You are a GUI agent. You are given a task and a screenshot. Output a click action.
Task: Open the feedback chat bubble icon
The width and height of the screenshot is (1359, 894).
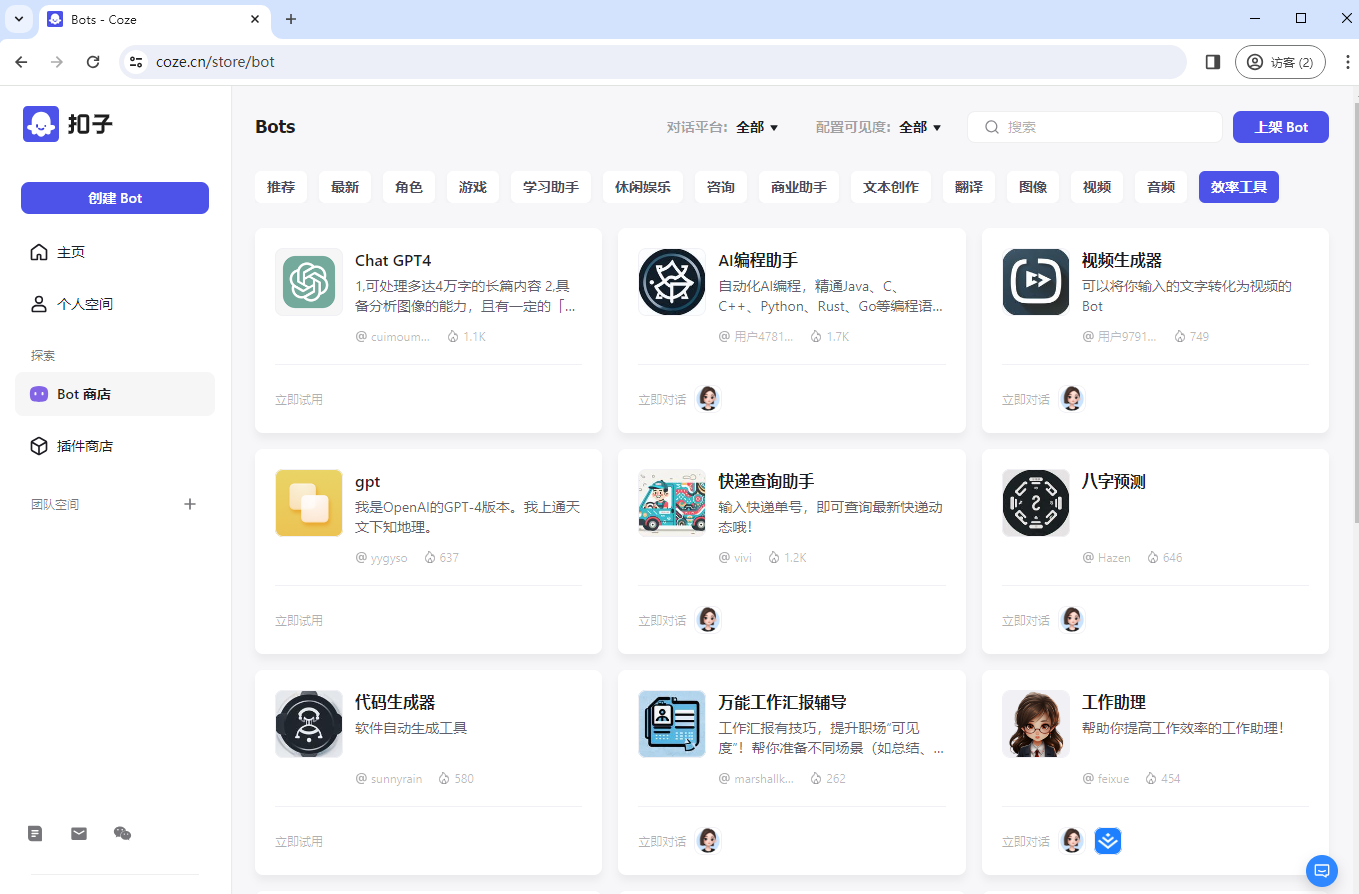click(1322, 871)
